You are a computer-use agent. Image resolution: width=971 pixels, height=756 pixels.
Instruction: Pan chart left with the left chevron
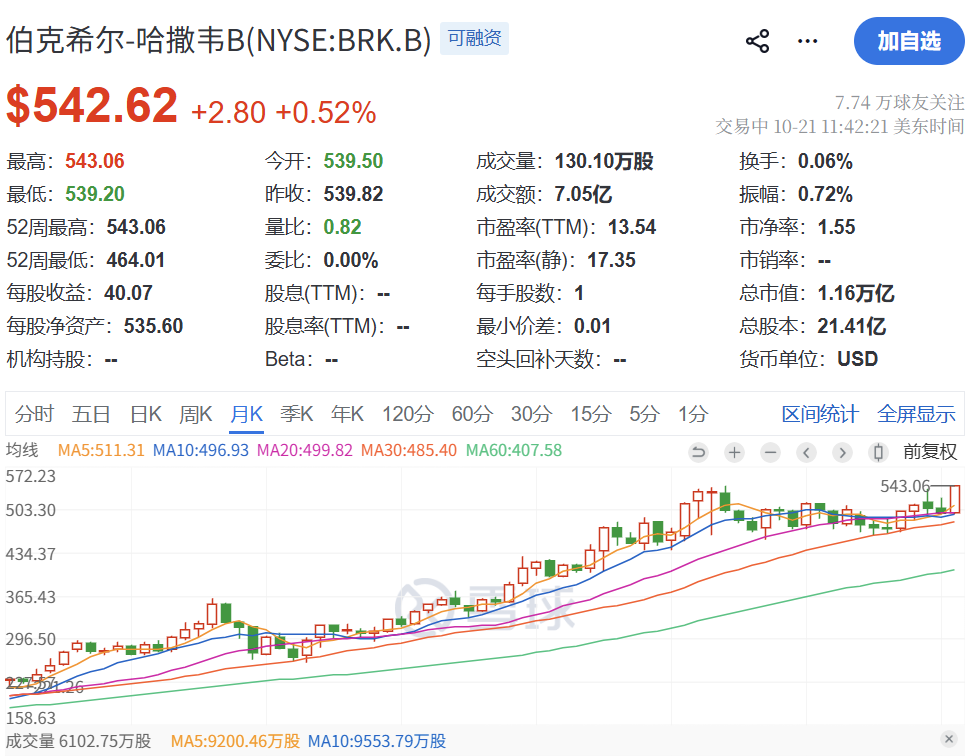click(806, 453)
